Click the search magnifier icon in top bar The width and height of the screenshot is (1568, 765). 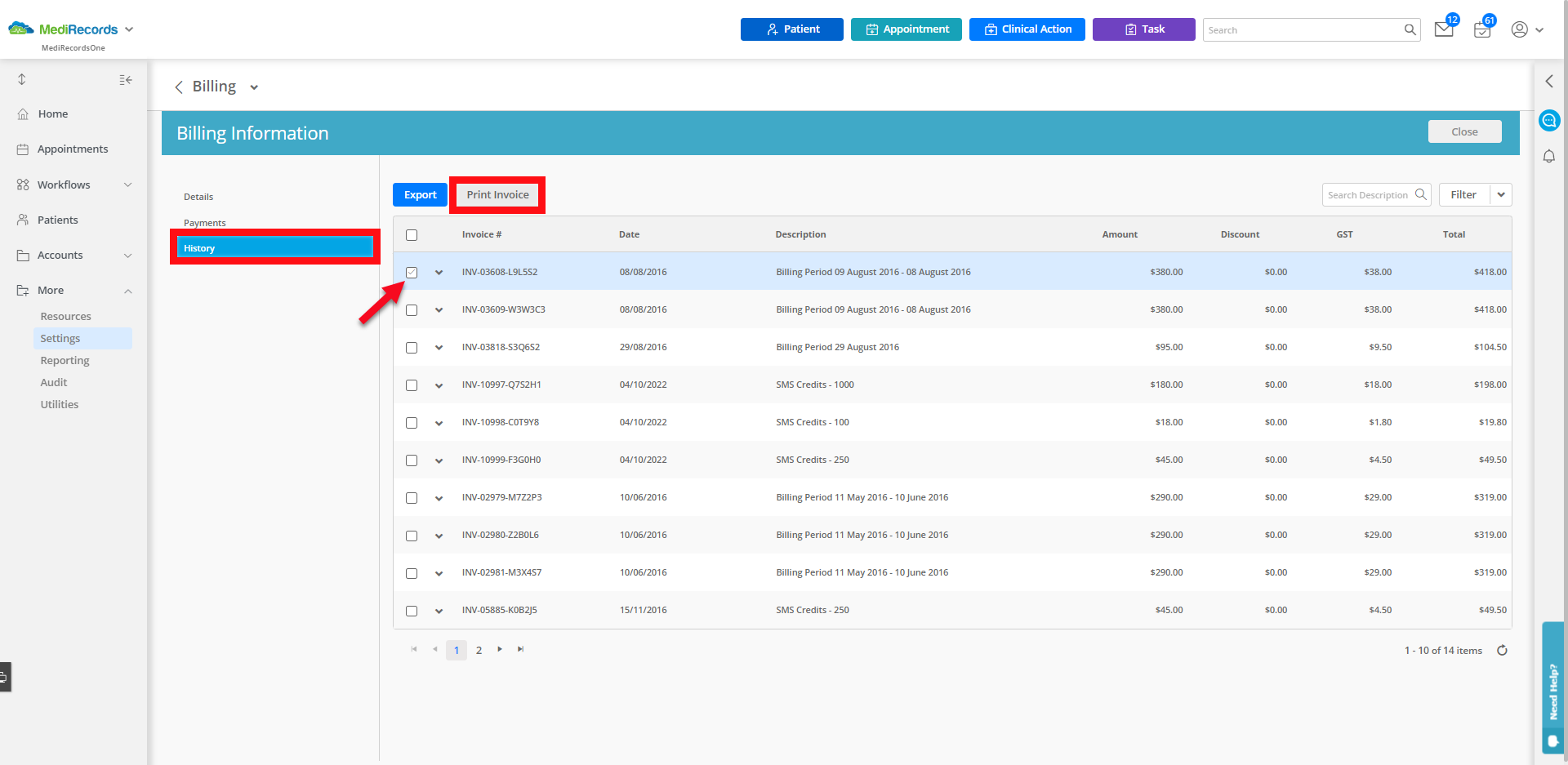(x=1410, y=30)
